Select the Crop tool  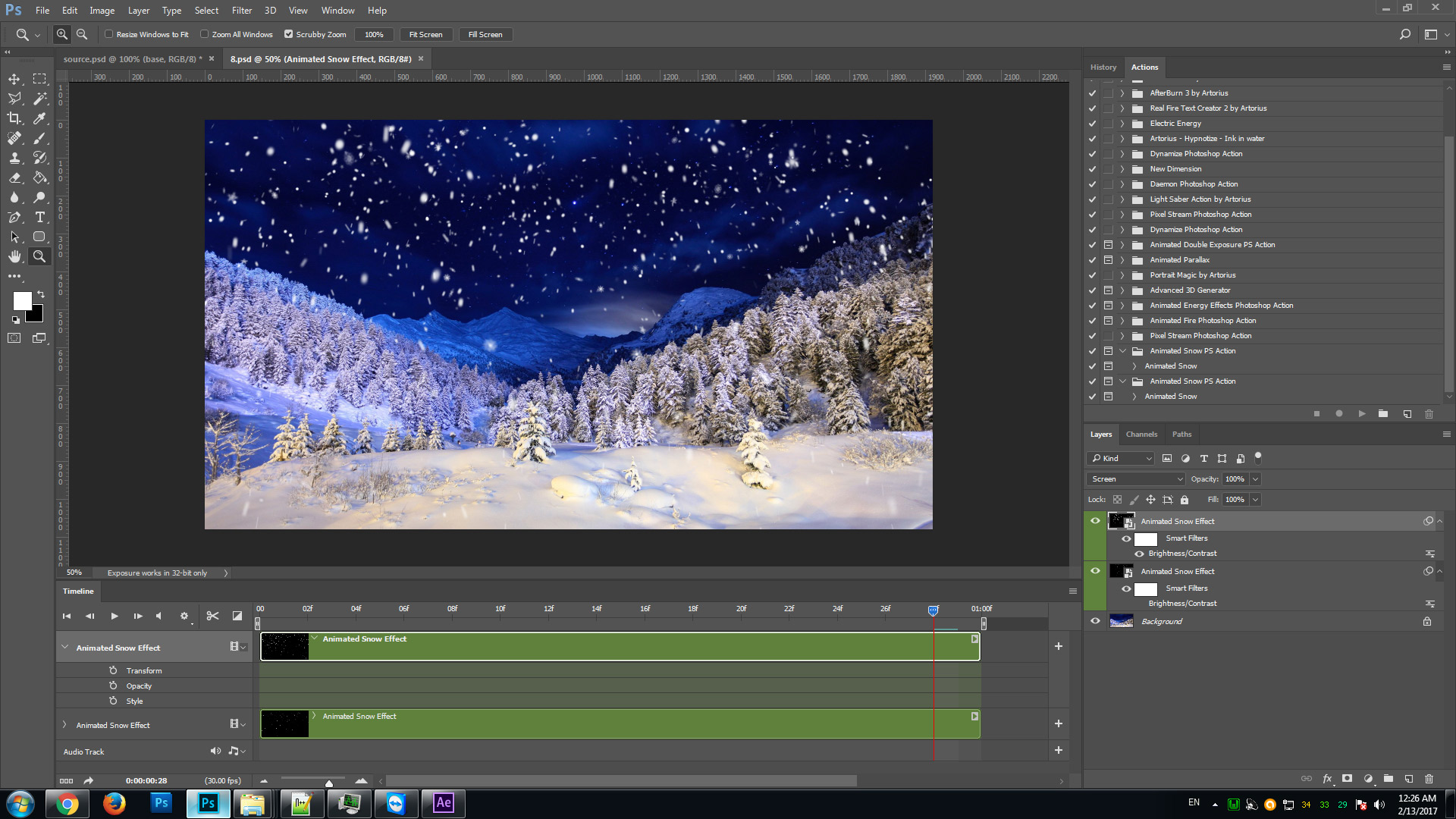click(x=14, y=118)
